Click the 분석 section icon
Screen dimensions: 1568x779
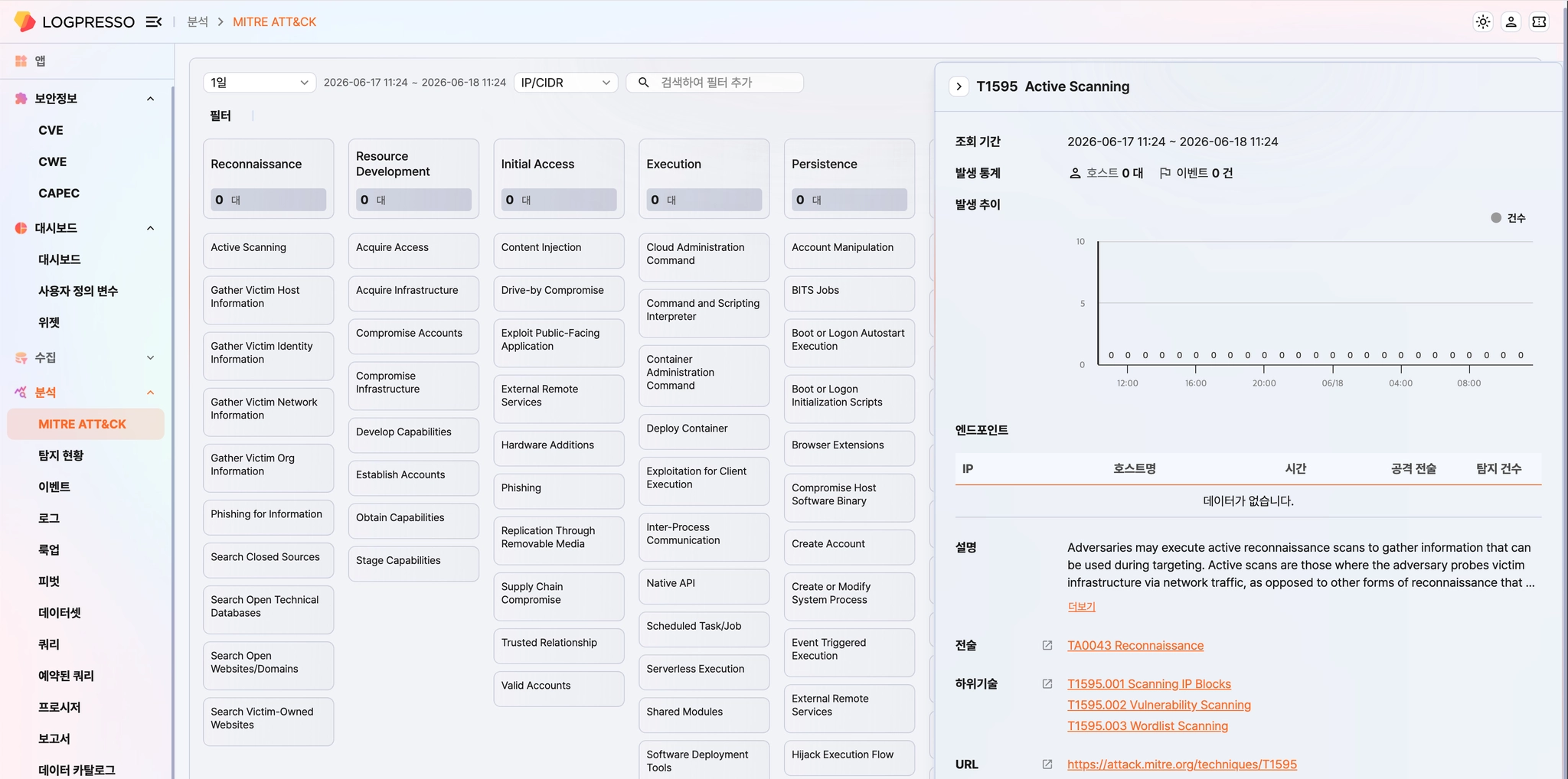[x=21, y=393]
